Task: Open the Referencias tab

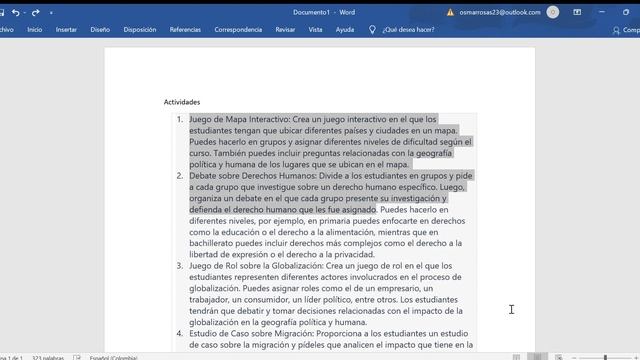Action: (x=185, y=29)
